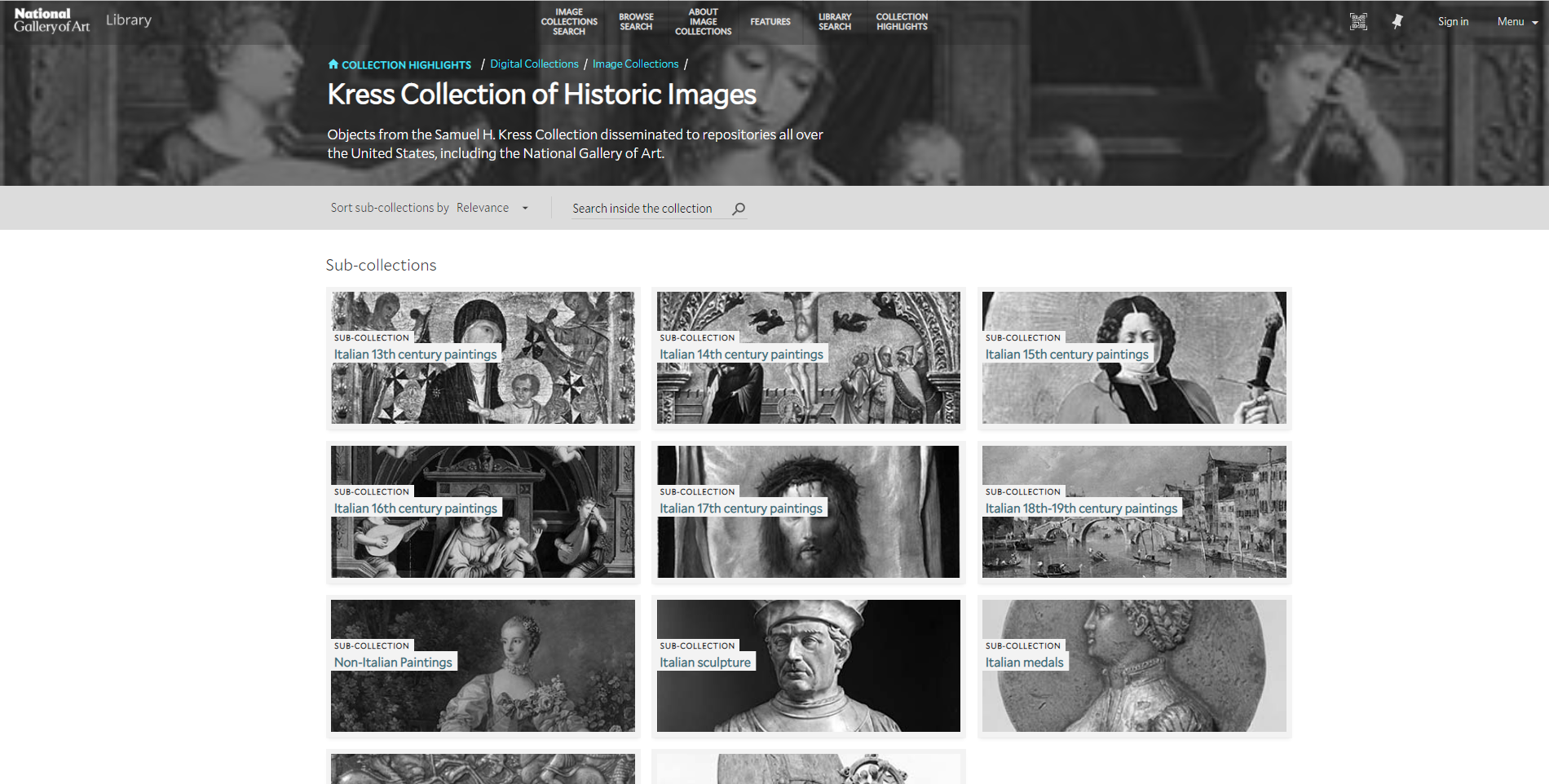Open the Sort by Relevance dropdown
Viewport: 1549px width, 784px height.
pyautogui.click(x=492, y=208)
